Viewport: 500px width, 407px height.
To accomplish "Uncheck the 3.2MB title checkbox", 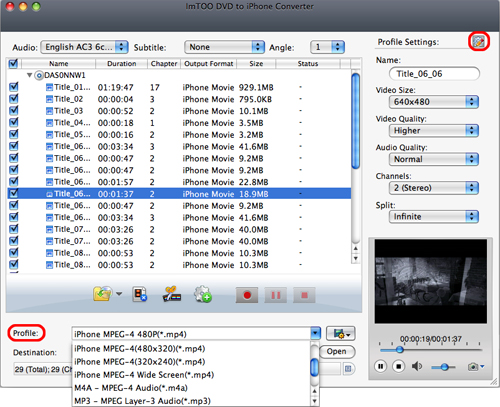I will (x=14, y=134).
